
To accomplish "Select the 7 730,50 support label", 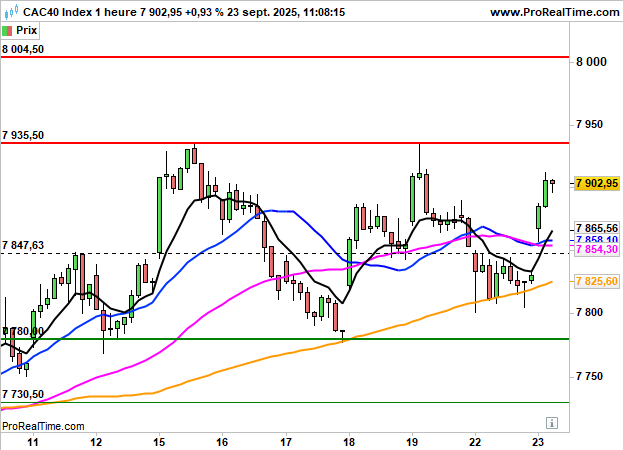I will coord(23,394).
